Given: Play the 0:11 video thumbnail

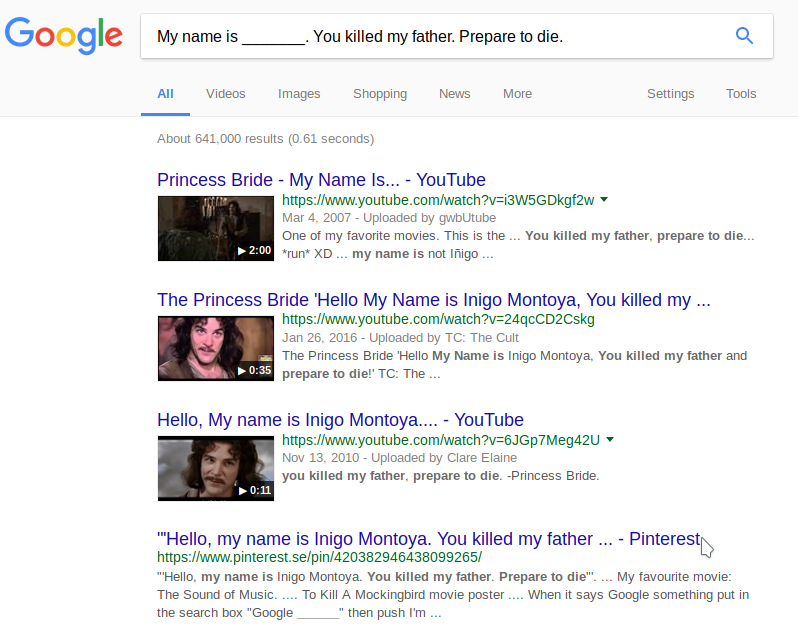Looking at the screenshot, I should (x=215, y=468).
